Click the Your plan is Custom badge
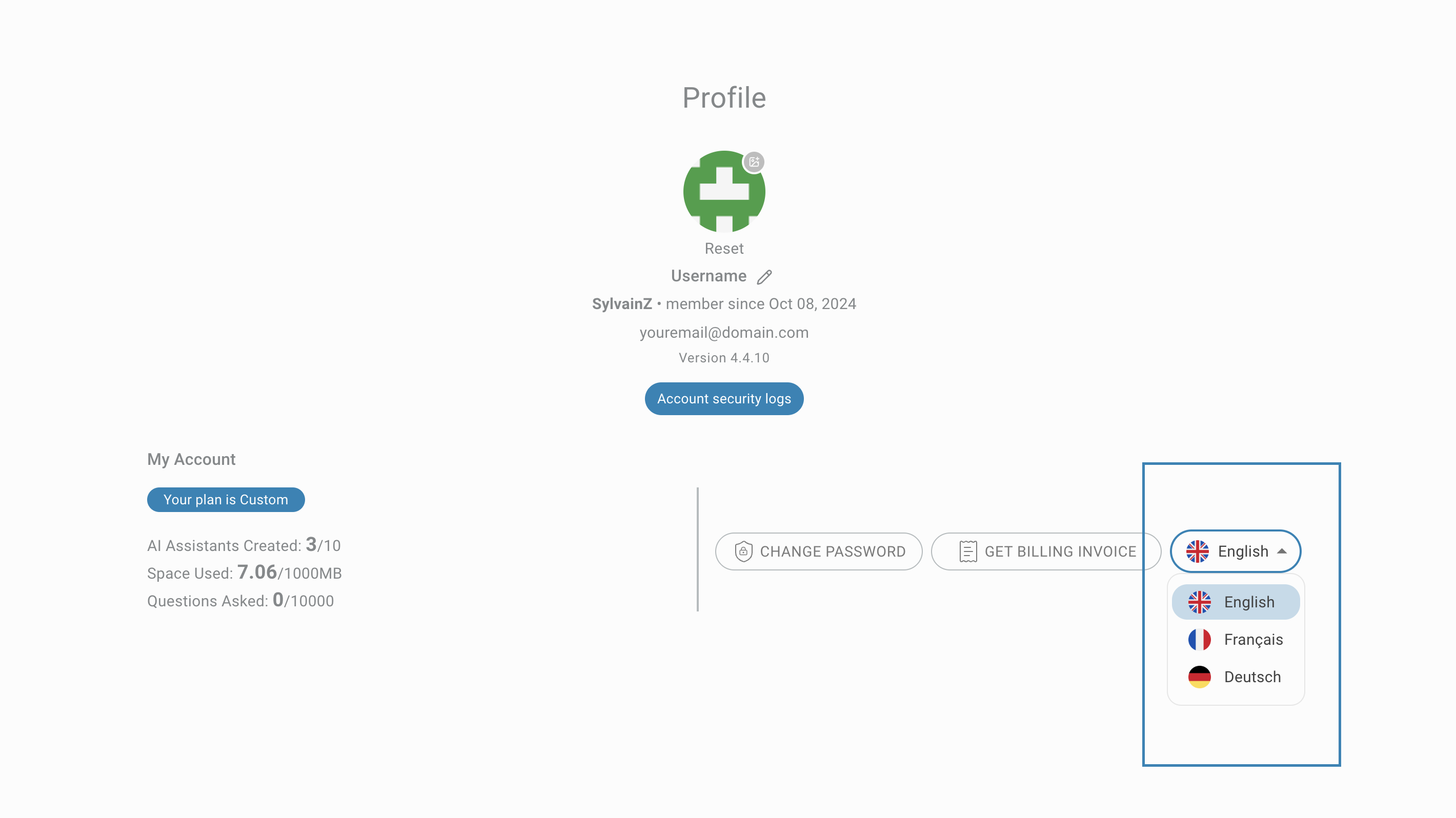 [x=226, y=500]
